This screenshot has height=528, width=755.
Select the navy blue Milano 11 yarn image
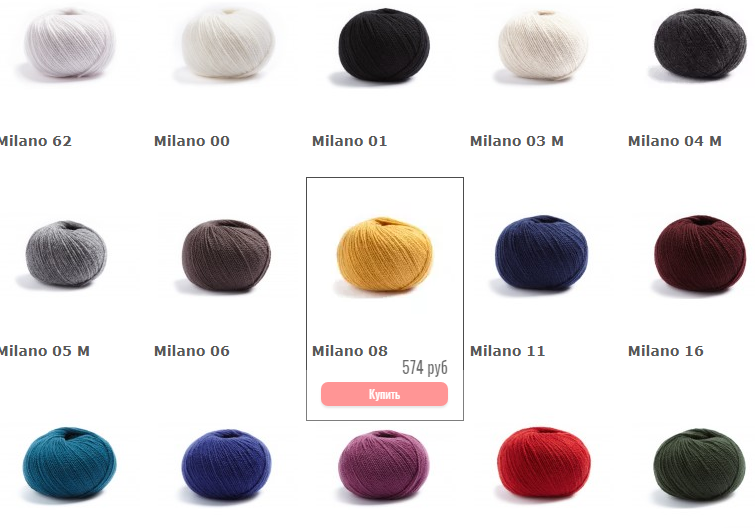click(x=541, y=253)
